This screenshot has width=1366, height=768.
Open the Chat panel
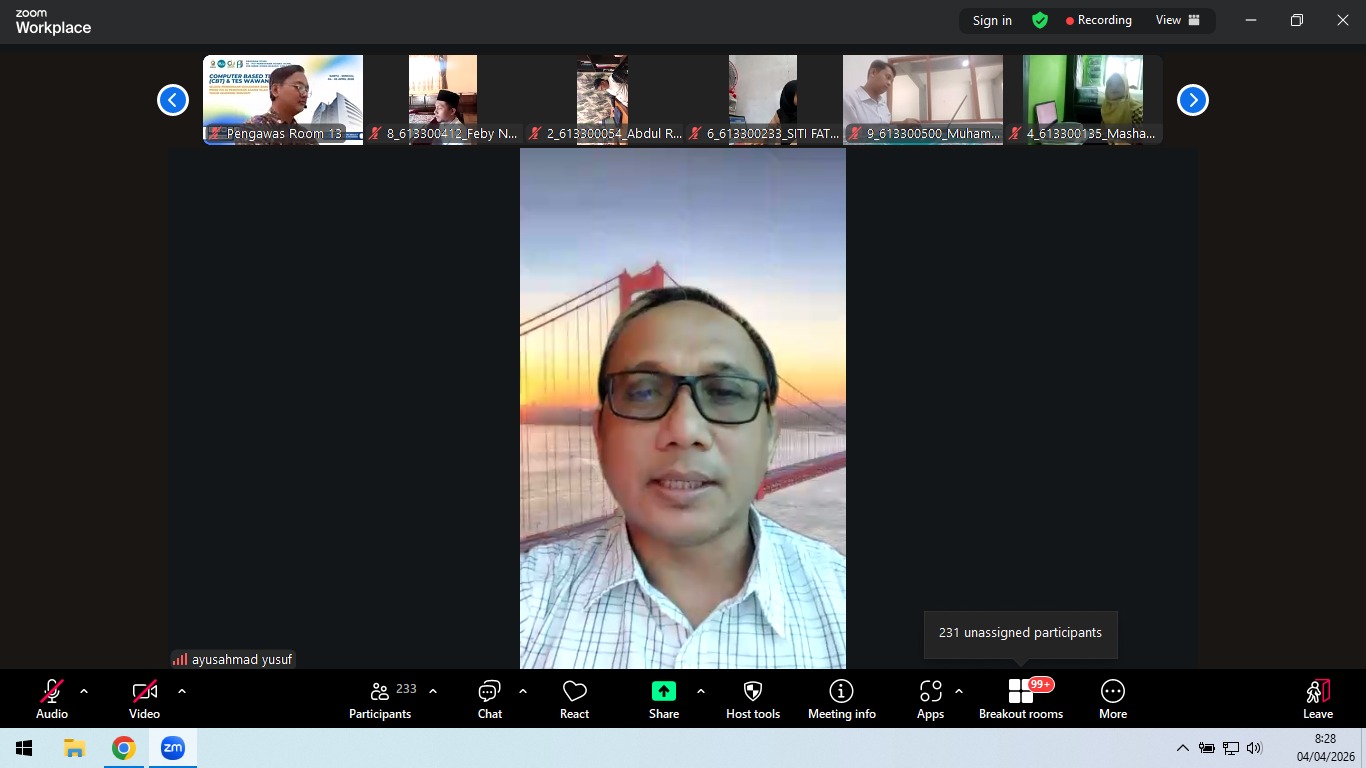(489, 699)
